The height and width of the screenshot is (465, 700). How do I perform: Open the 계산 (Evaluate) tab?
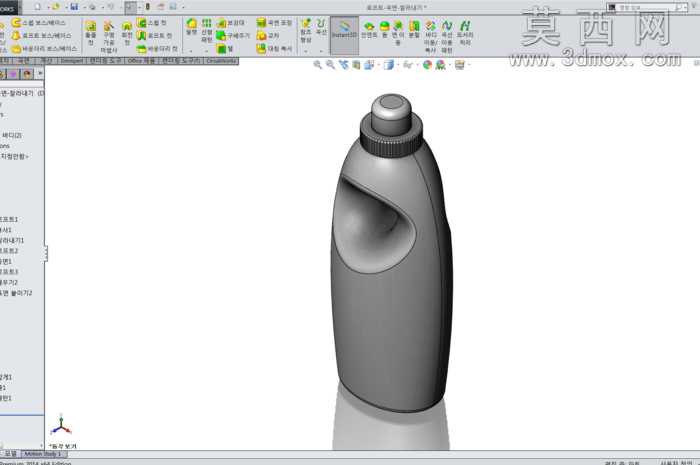46,61
